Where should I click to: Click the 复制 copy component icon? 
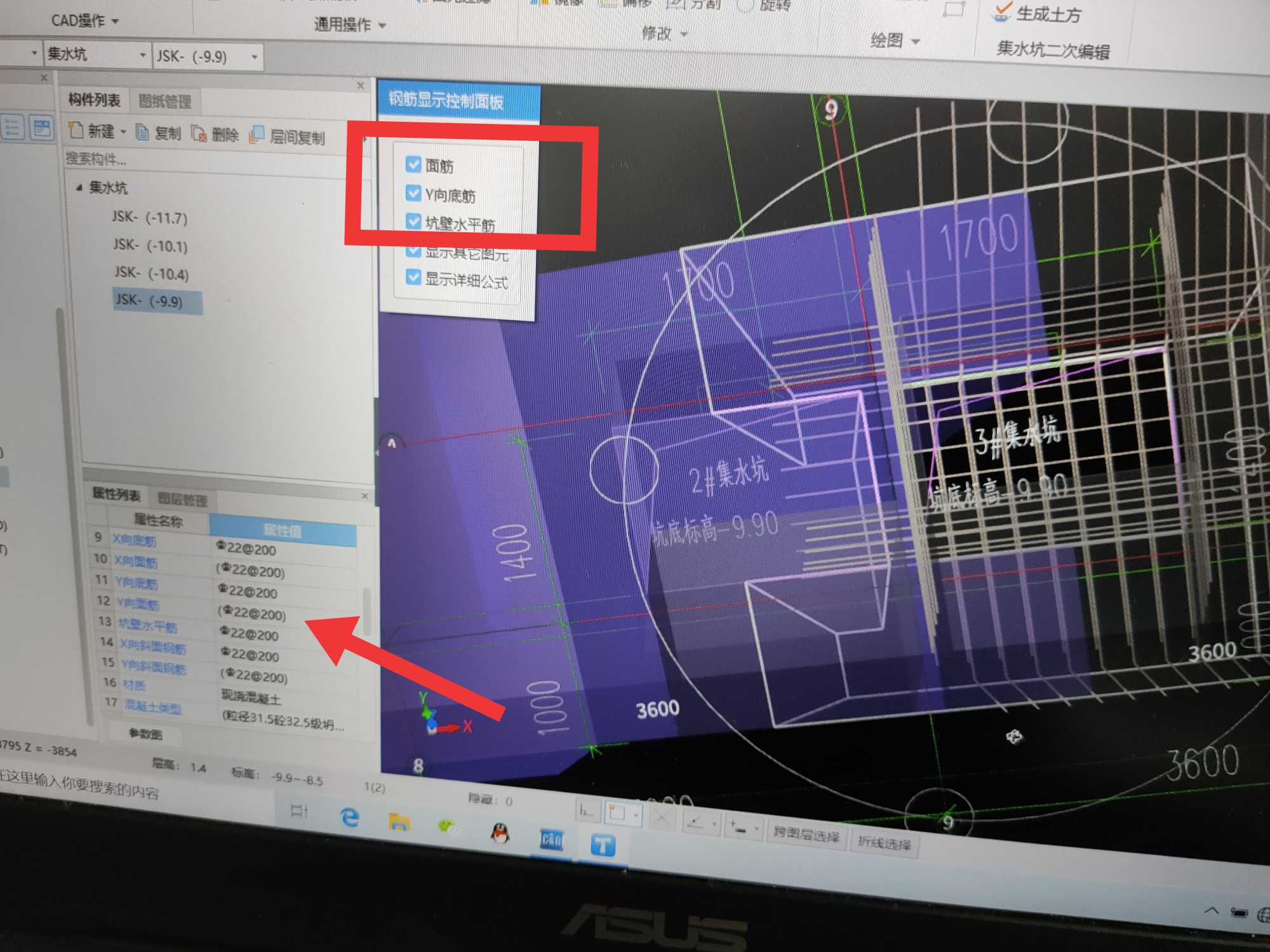click(x=142, y=132)
